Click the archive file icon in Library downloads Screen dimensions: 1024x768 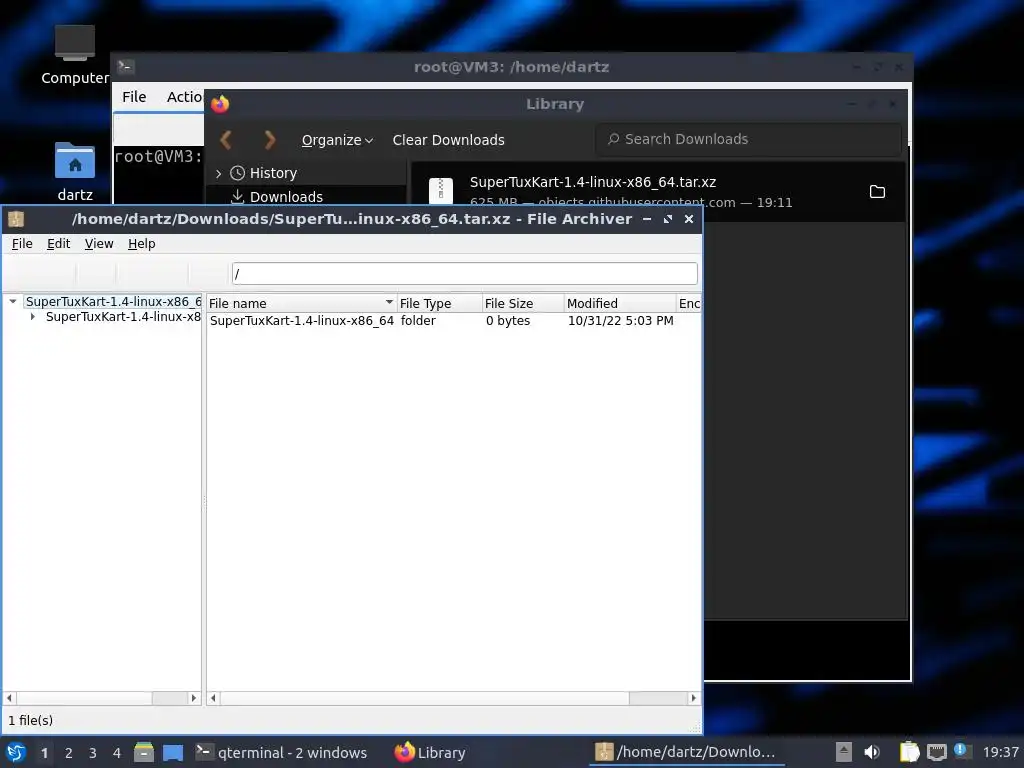click(441, 191)
